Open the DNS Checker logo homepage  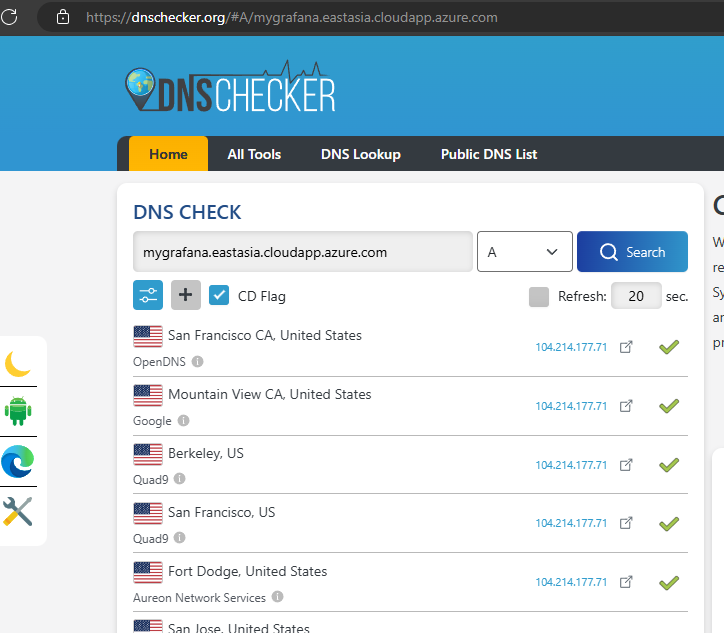tap(230, 87)
